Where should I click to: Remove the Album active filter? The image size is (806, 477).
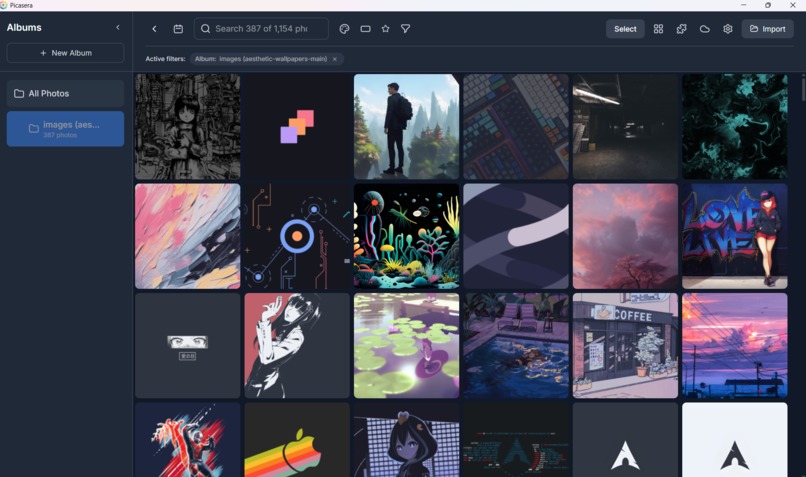335,59
